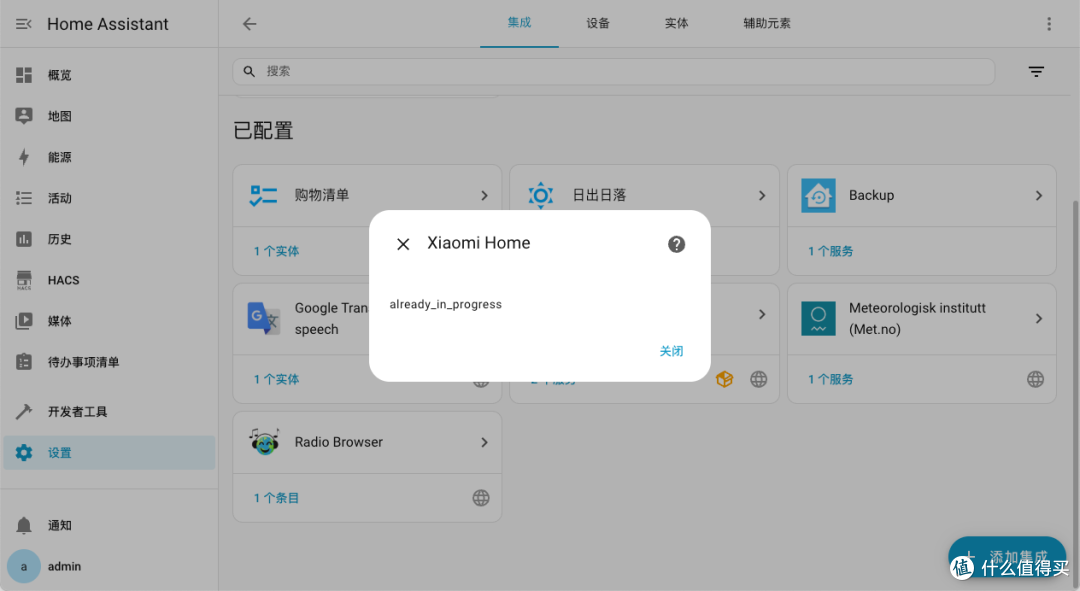
Task: Open three-dot overflow menu
Action: tap(1049, 24)
